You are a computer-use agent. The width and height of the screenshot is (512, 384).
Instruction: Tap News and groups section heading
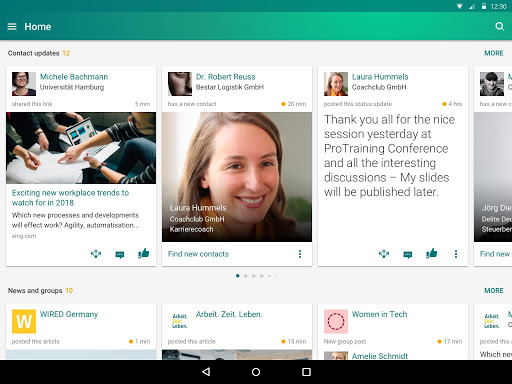pyautogui.click(x=35, y=291)
